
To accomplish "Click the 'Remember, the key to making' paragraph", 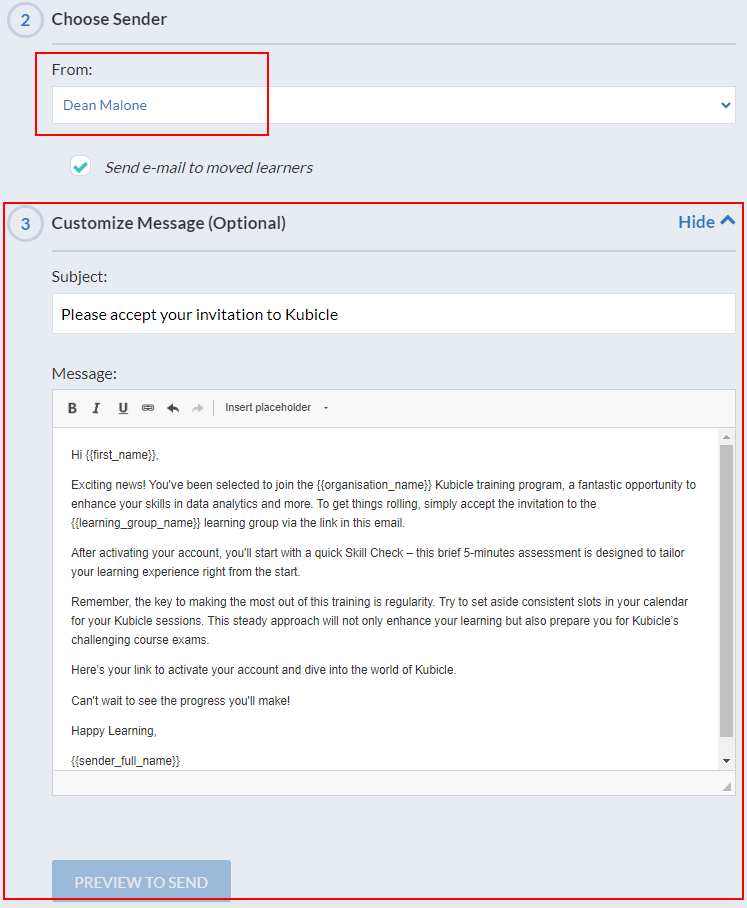I will click(379, 621).
